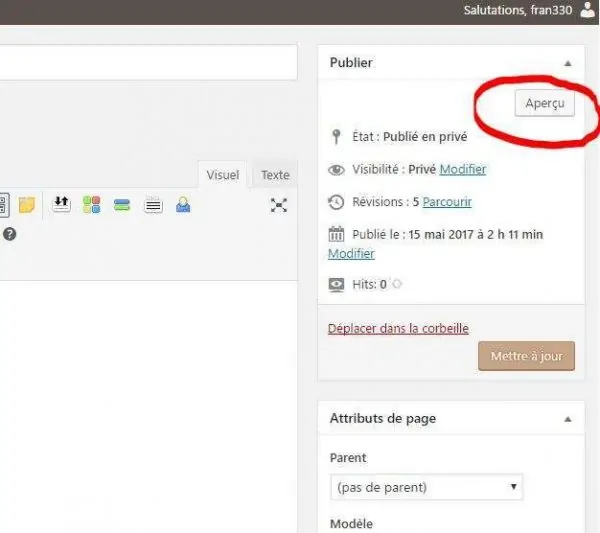Click the small circle next to Hits: 0
Viewport: 600px width, 533px height.
point(397,284)
